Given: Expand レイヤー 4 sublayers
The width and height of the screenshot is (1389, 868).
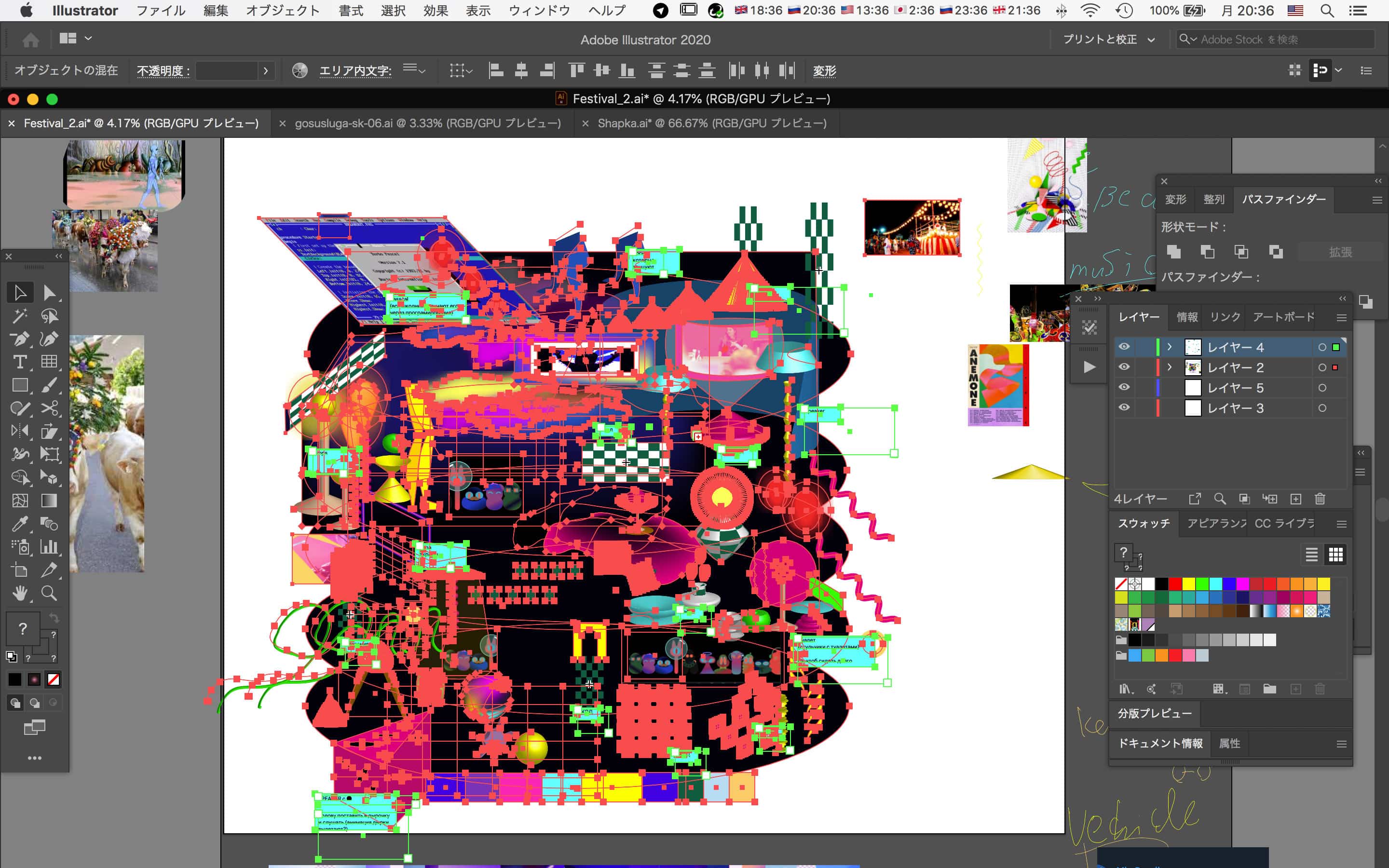Looking at the screenshot, I should [1169, 347].
